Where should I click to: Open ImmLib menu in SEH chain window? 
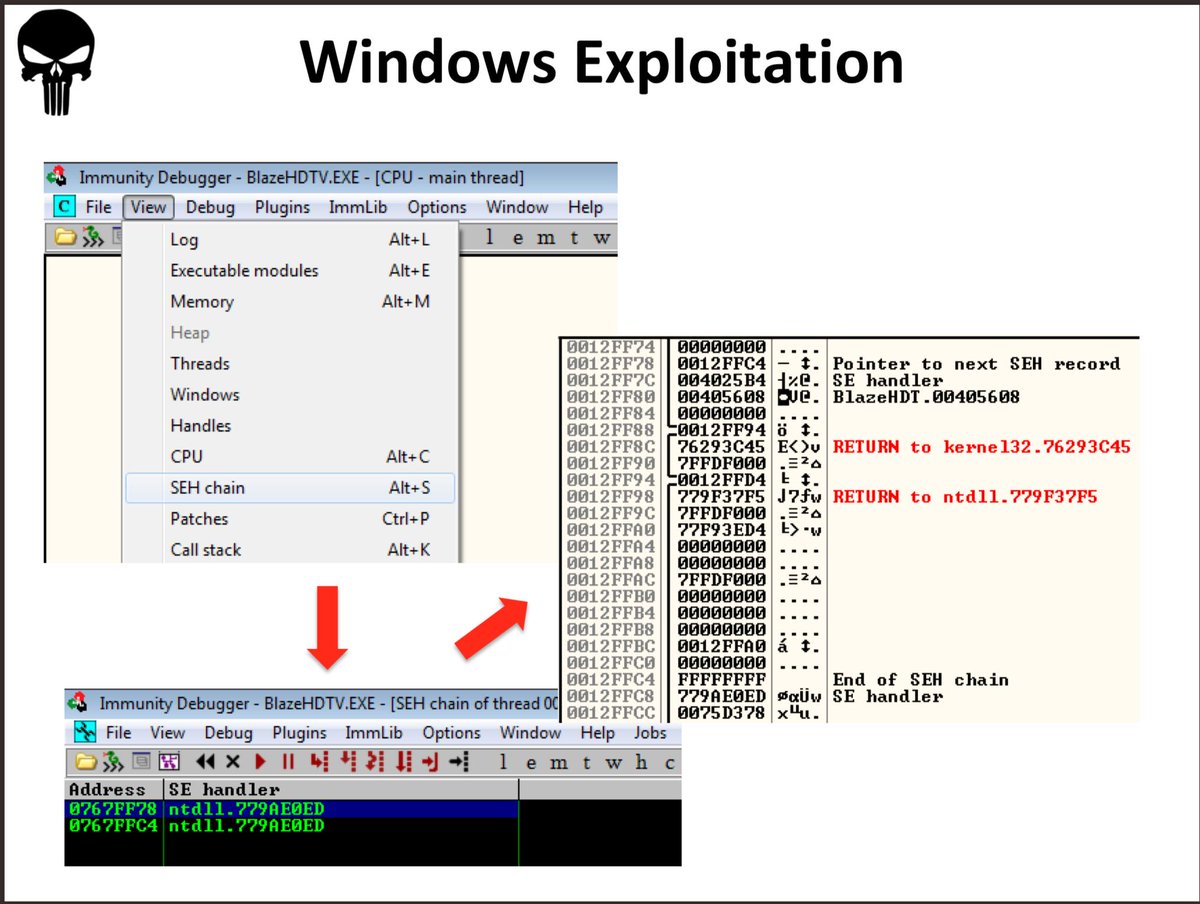coord(374,732)
